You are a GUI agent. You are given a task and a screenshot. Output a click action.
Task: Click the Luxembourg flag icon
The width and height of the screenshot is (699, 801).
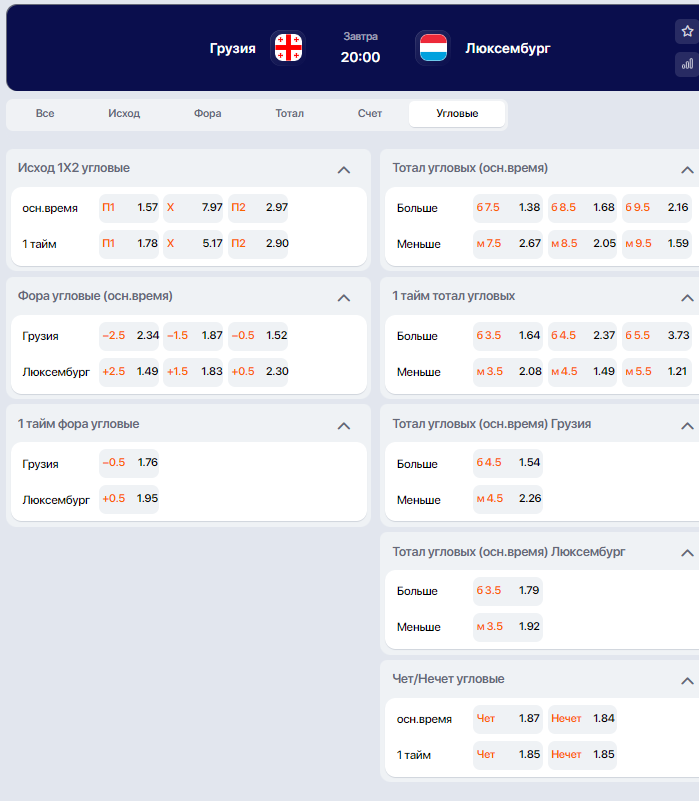pos(433,48)
